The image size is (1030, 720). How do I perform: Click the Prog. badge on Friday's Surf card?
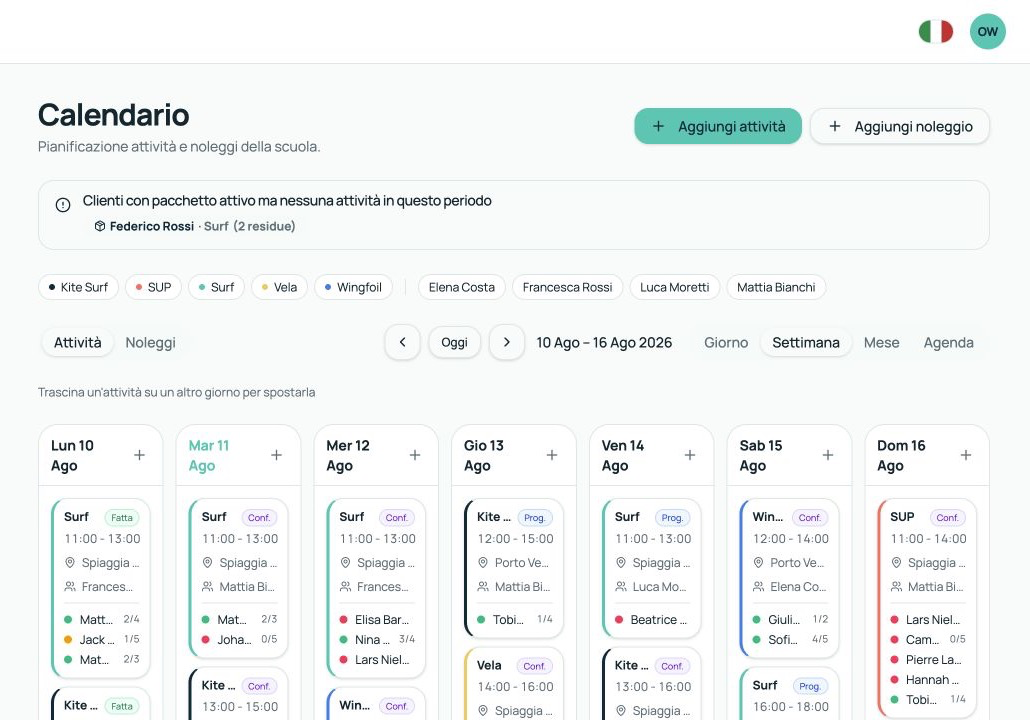point(672,518)
